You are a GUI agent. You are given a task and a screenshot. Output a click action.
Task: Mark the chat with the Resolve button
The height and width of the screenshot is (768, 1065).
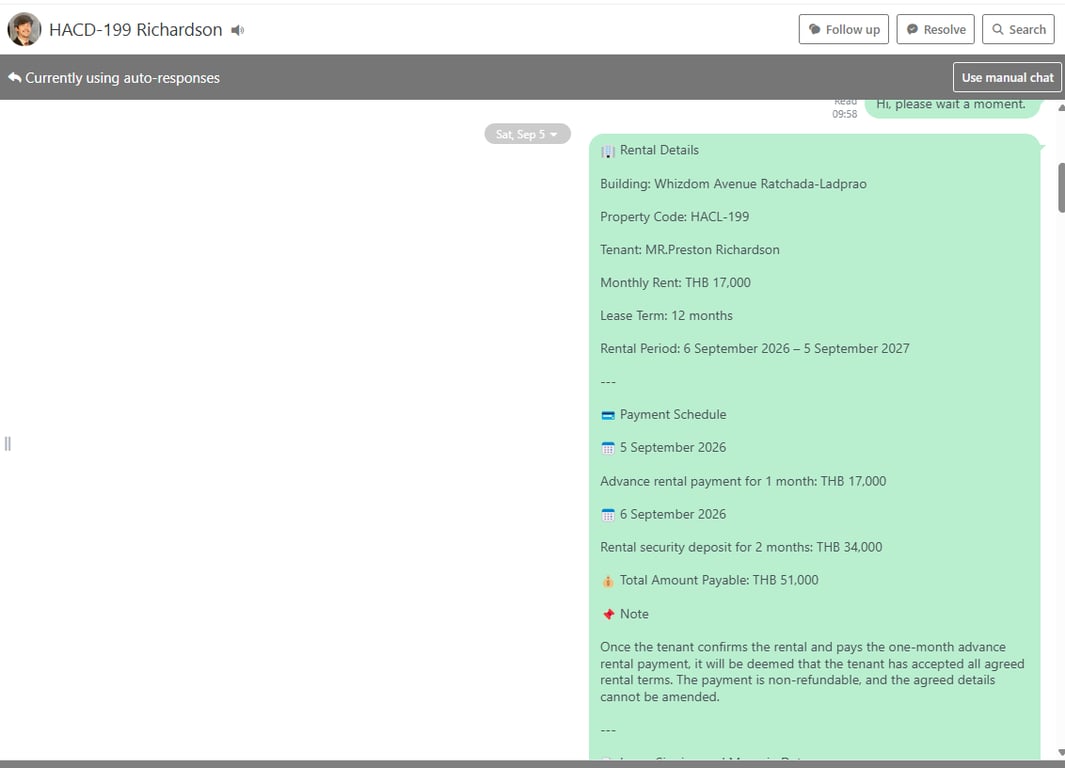click(x=935, y=29)
